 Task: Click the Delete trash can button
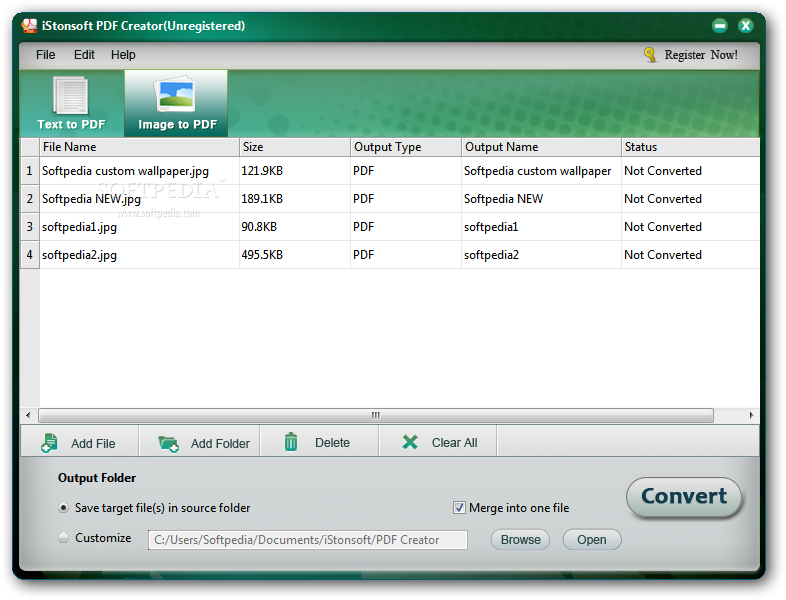319,443
